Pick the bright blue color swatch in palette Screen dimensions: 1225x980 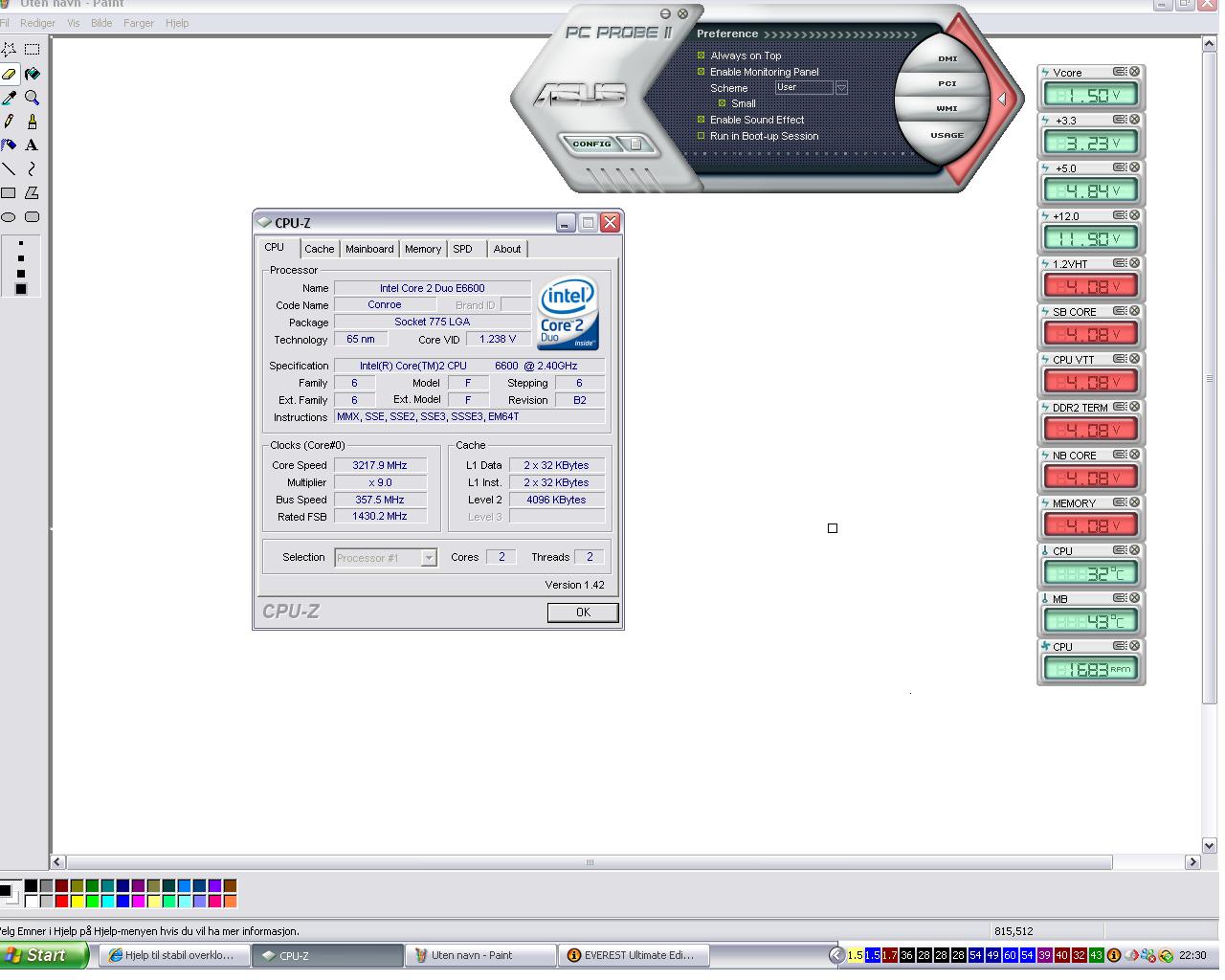pos(123,901)
